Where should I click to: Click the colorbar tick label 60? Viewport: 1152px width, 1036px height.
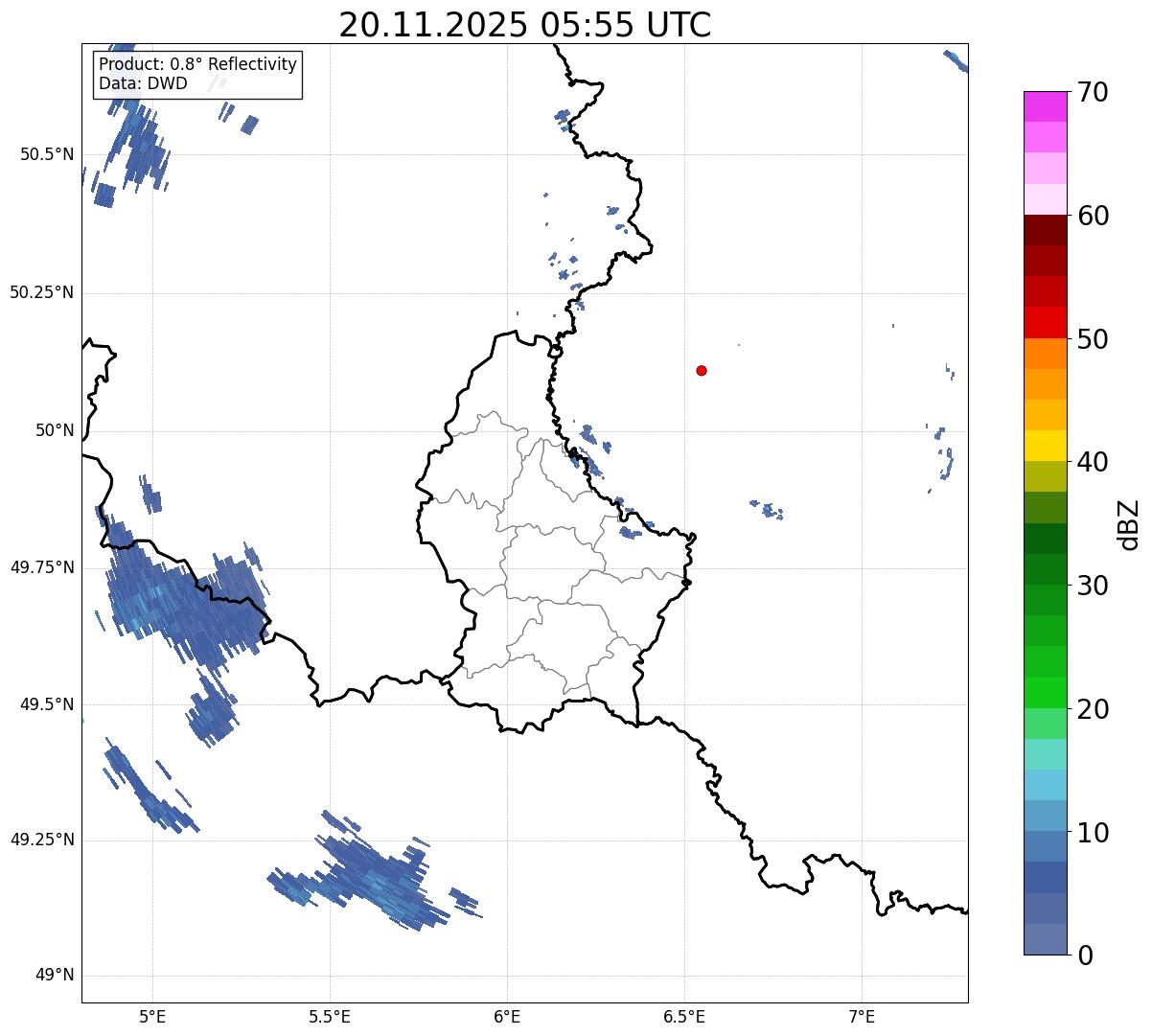pyautogui.click(x=1093, y=216)
